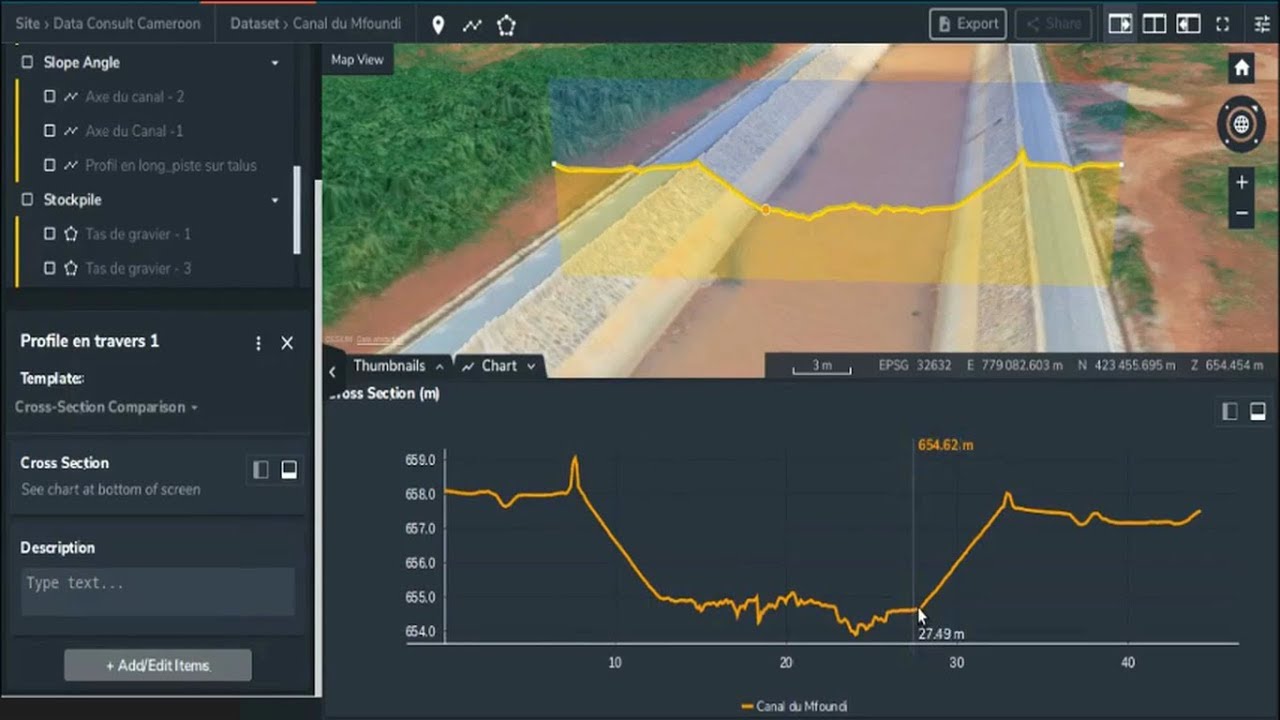This screenshot has width=1280, height=720.
Task: Open the Chart tab dropdown arrow
Action: 531,367
